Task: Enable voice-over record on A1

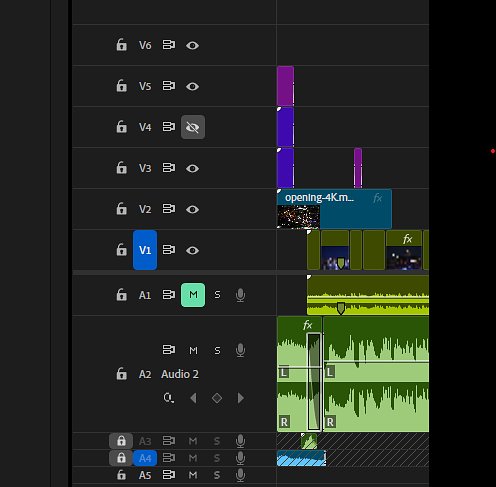Action: pyautogui.click(x=240, y=295)
